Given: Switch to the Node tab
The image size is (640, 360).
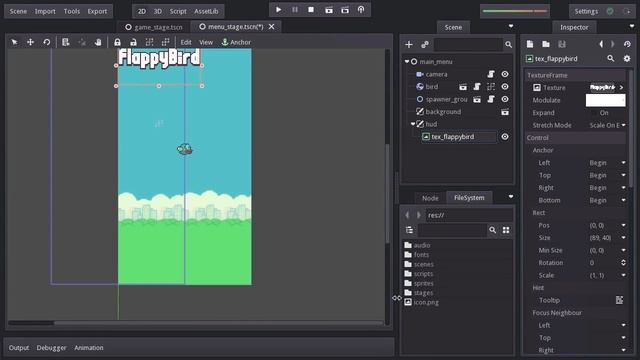Looking at the screenshot, I should tap(430, 198).
